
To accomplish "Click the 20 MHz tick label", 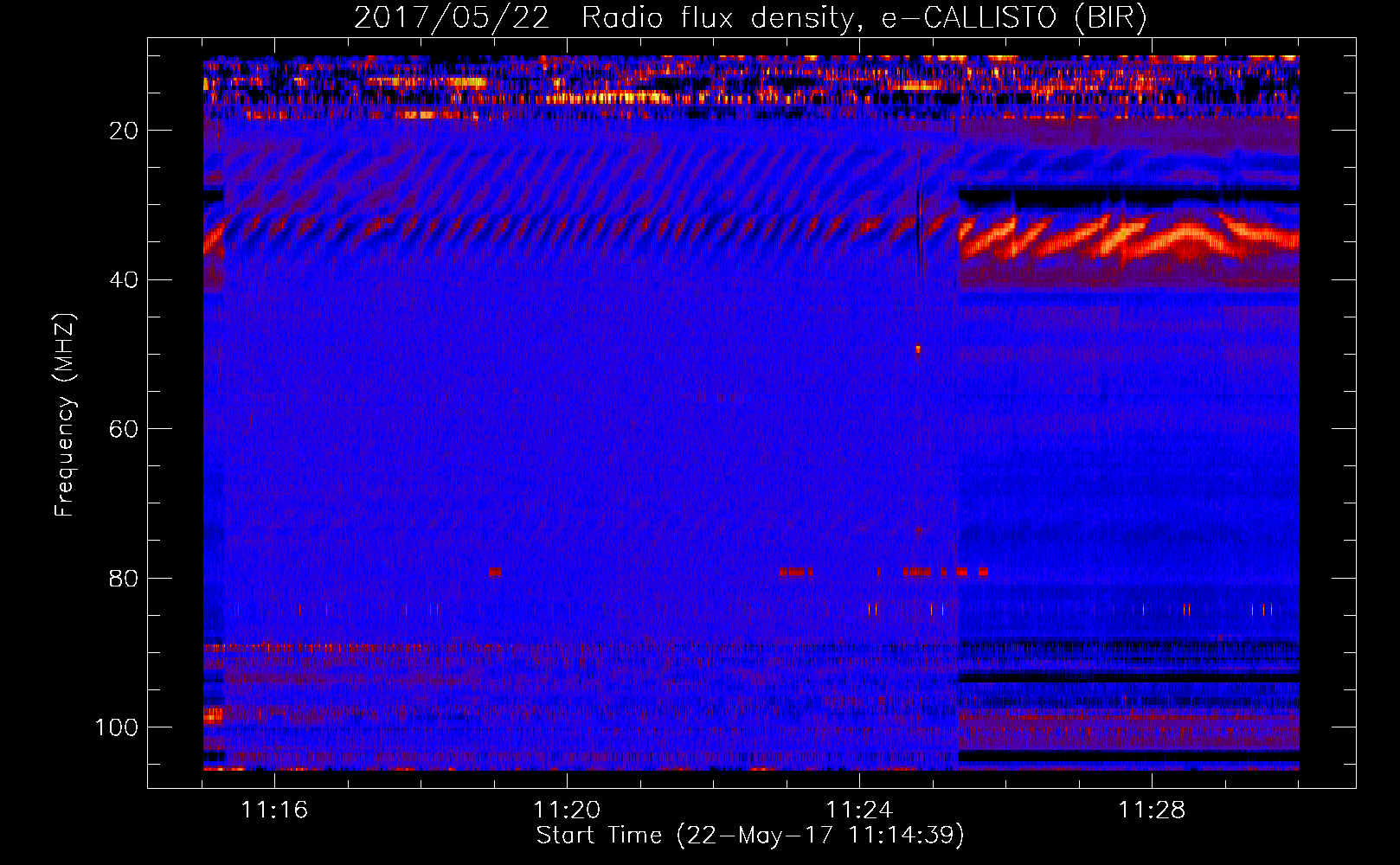I will [x=124, y=131].
